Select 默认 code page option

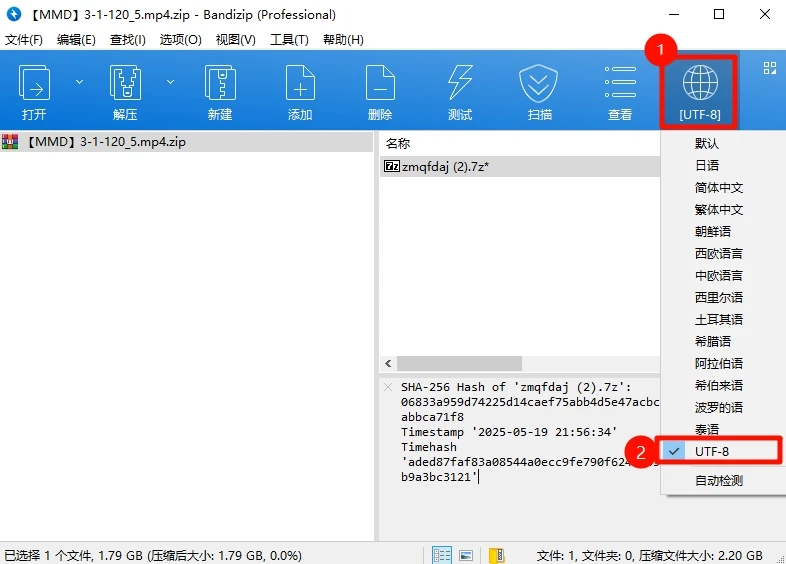pos(723,143)
